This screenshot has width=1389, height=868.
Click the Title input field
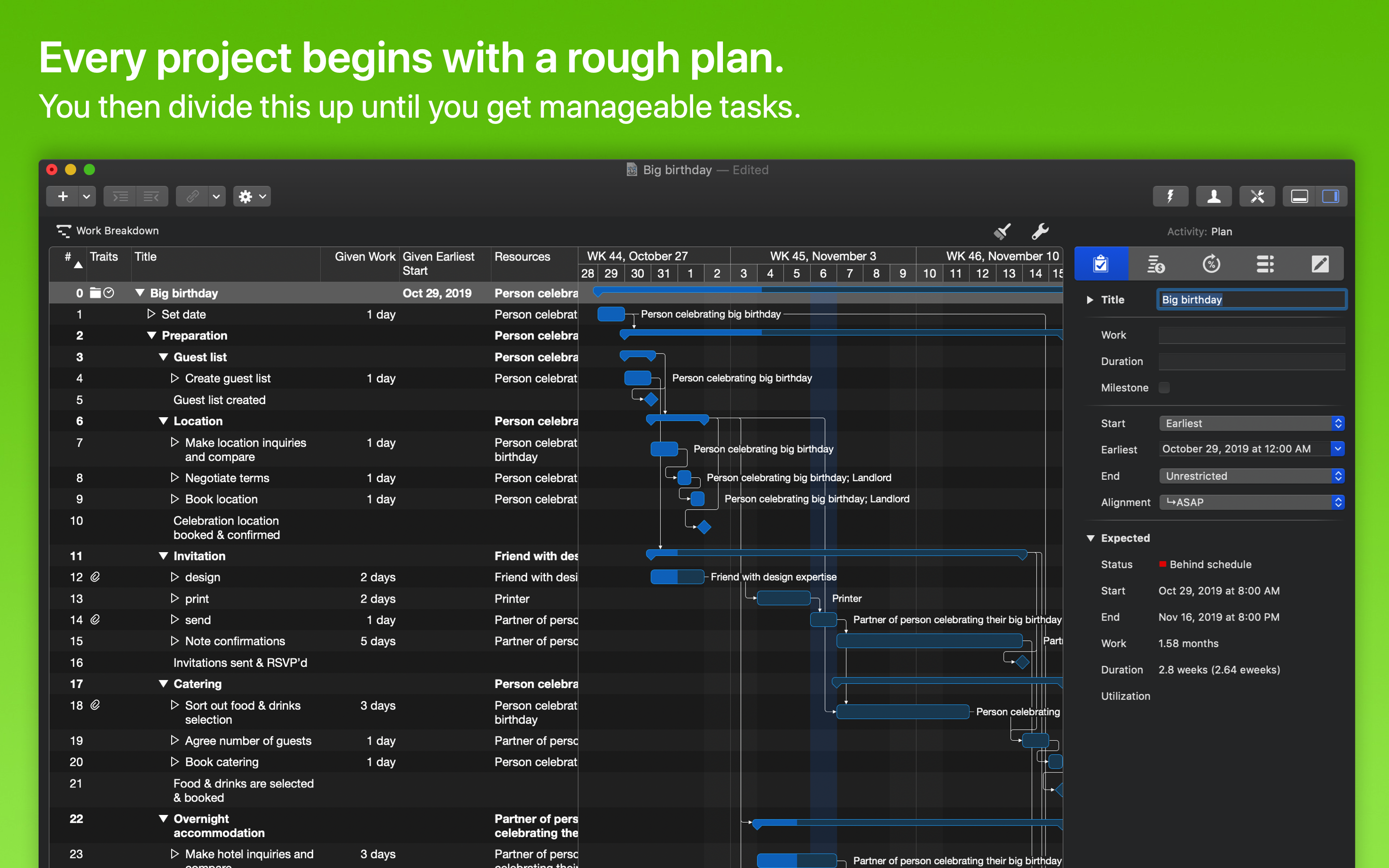point(1251,299)
